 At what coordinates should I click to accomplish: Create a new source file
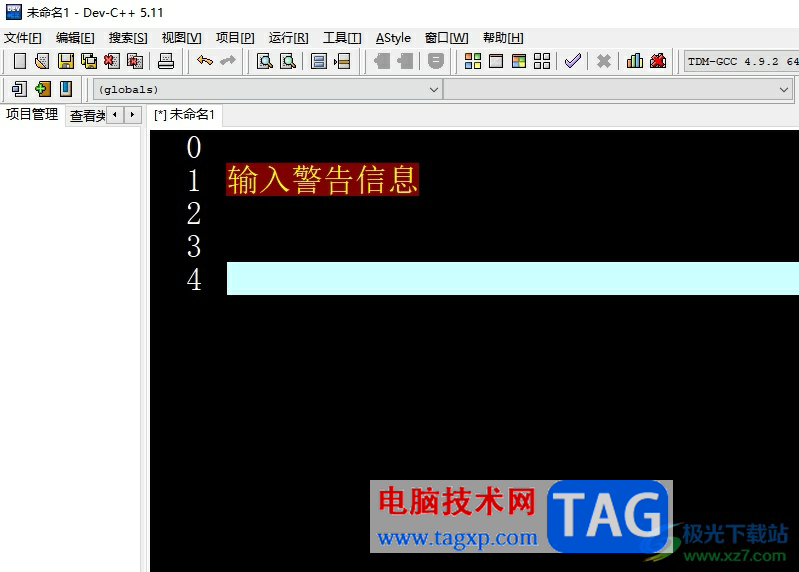tap(19, 61)
